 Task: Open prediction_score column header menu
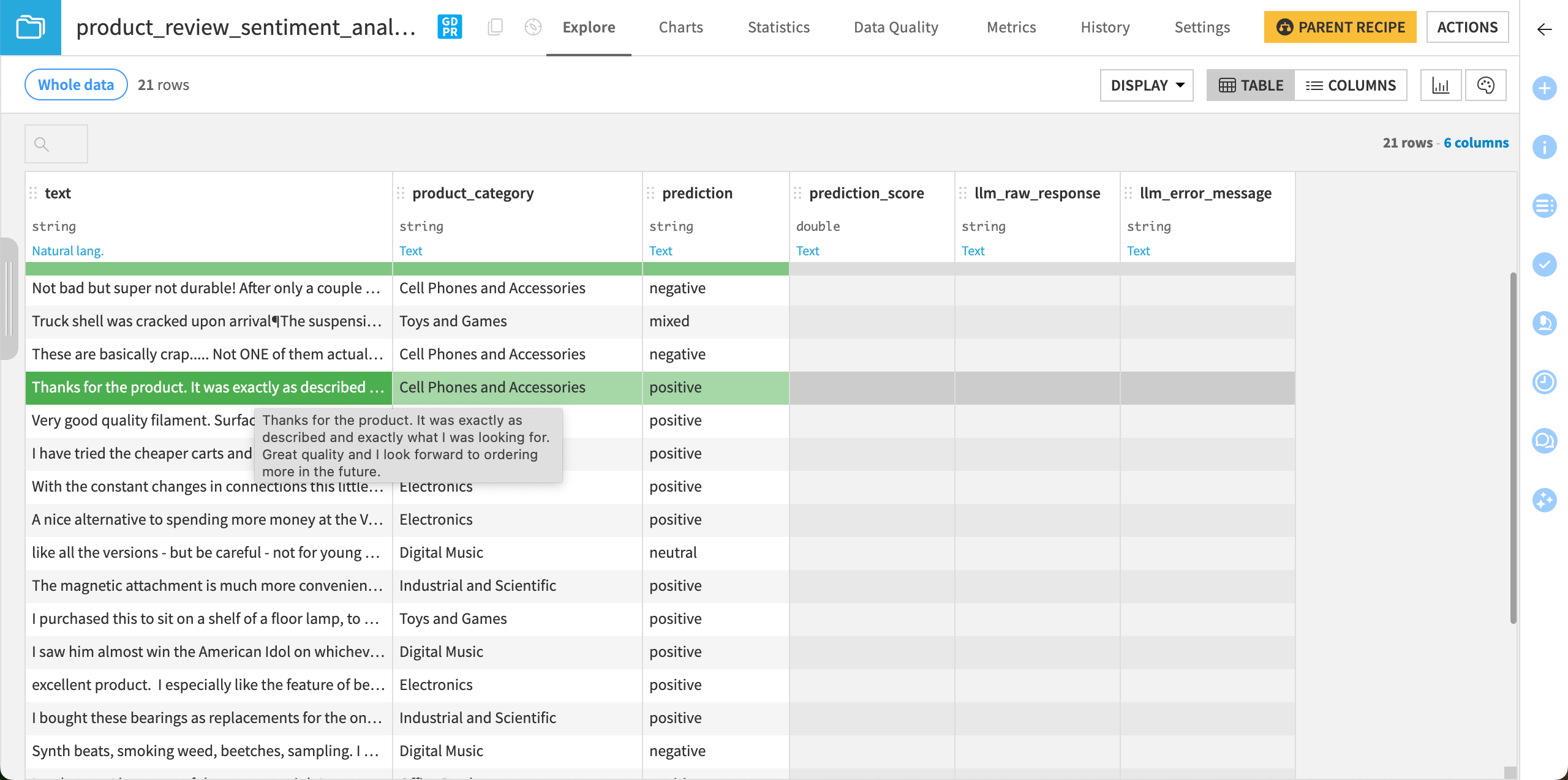[x=866, y=193]
